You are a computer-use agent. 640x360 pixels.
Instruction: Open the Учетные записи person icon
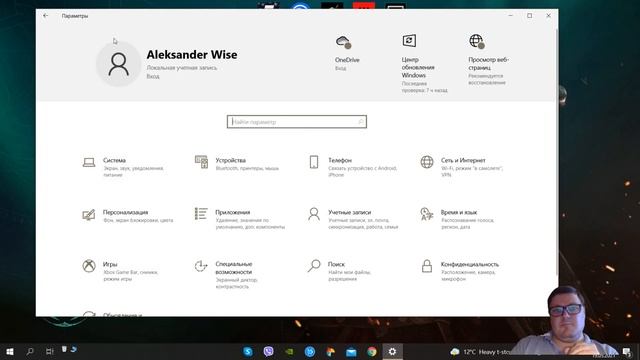point(314,214)
